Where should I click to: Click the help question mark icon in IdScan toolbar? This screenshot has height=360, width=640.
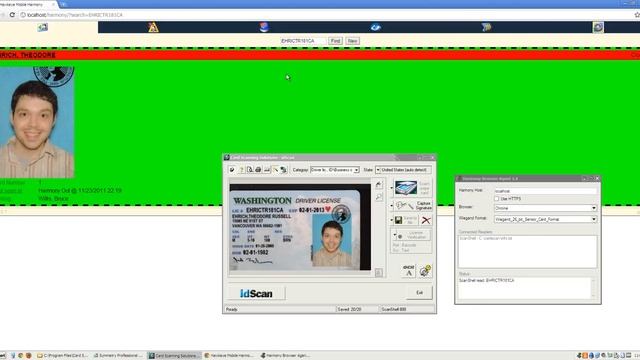[241, 169]
